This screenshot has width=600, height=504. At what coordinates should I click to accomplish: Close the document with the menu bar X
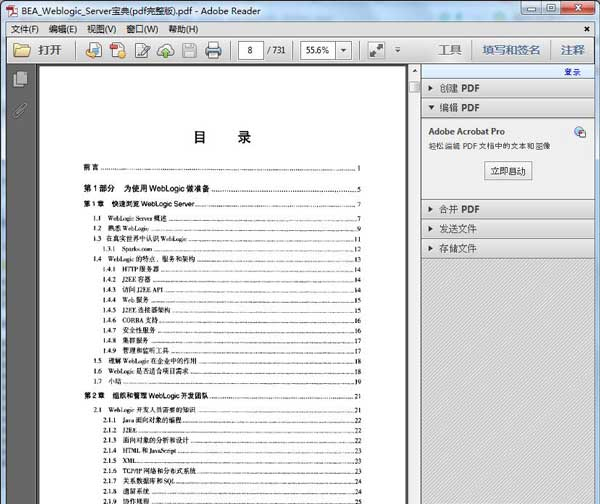click(587, 29)
